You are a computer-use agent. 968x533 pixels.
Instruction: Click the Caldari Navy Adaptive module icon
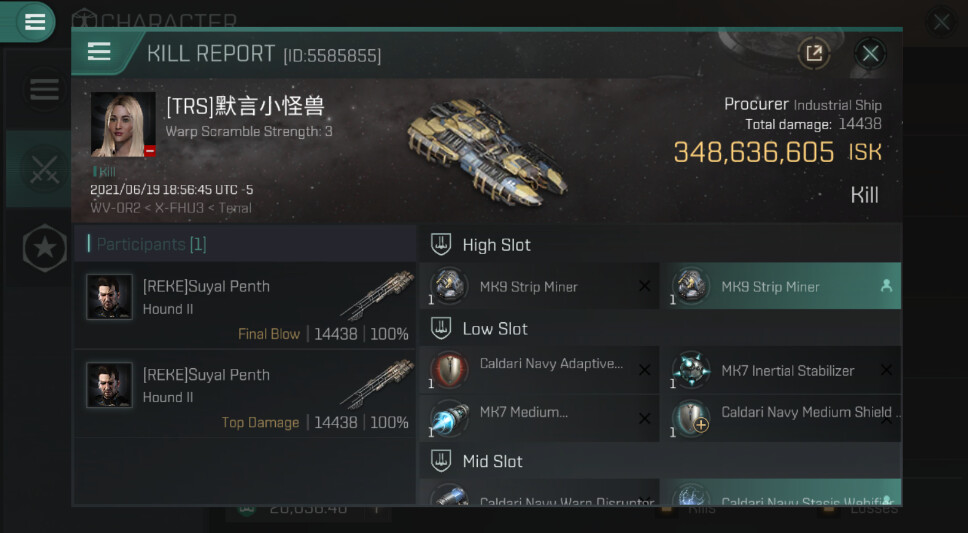click(449, 370)
